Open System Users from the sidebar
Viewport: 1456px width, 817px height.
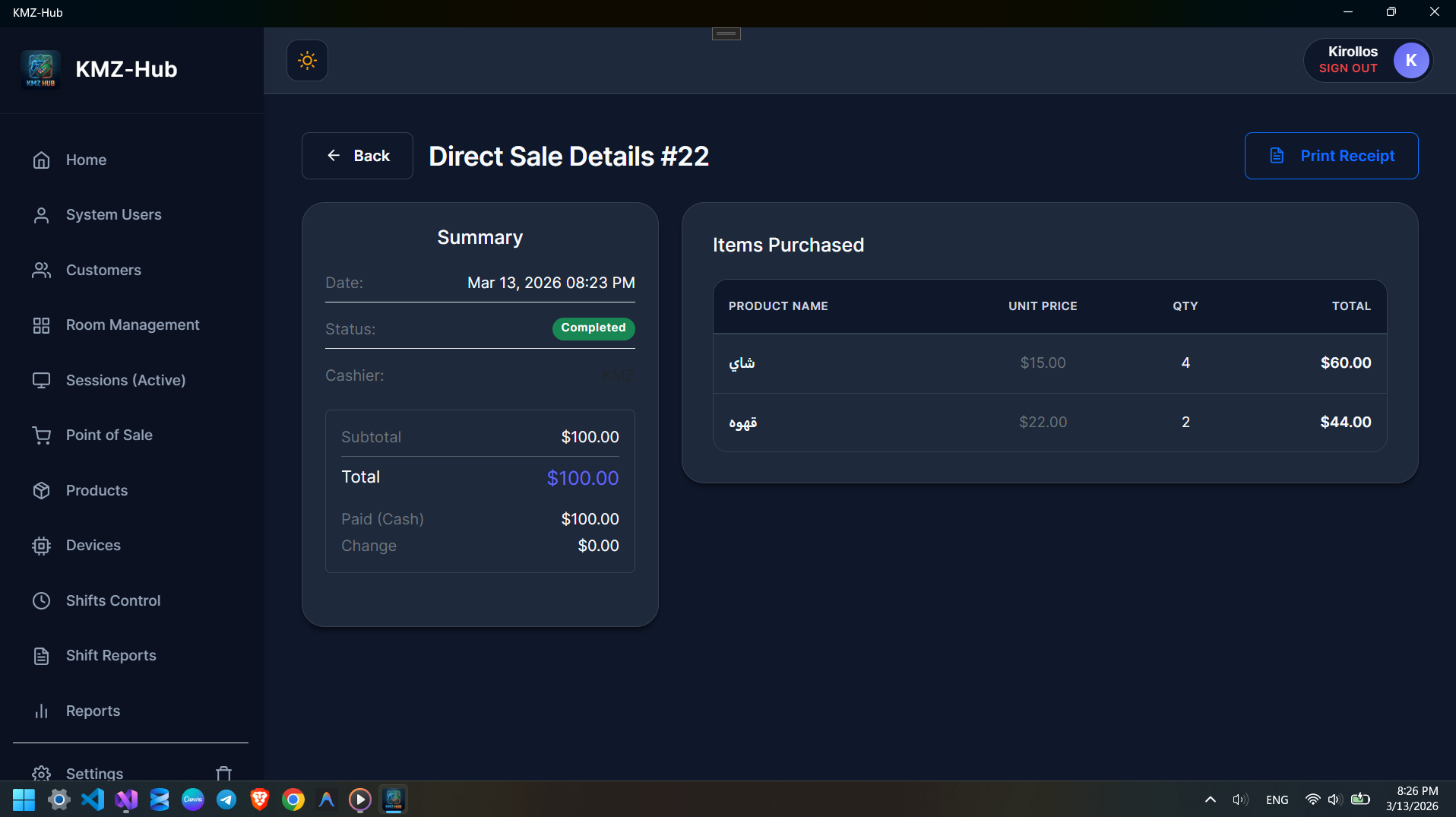point(41,214)
